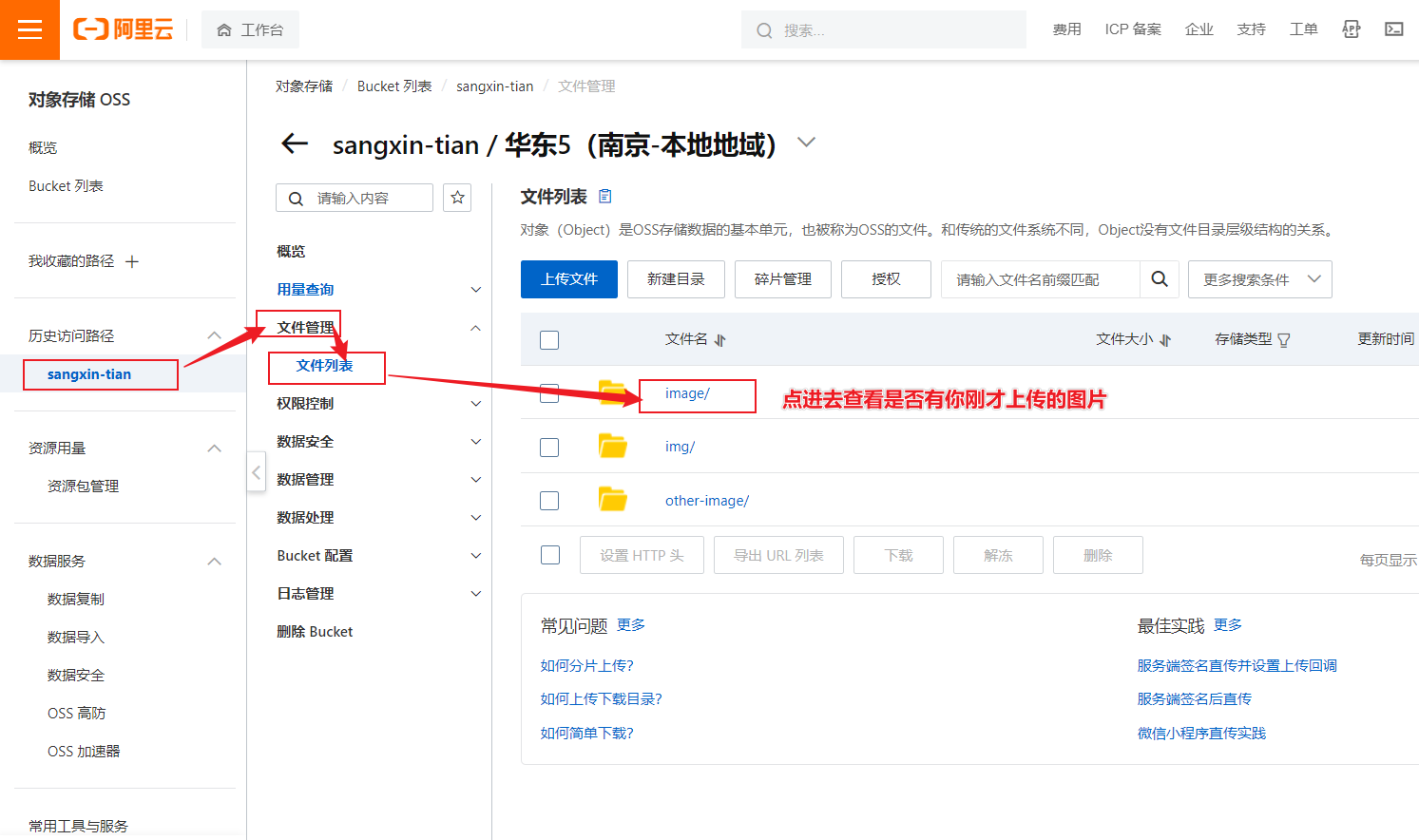Select the checkbox beside other-image/ folder
This screenshot has height=840, width=1419.
pyautogui.click(x=548, y=501)
